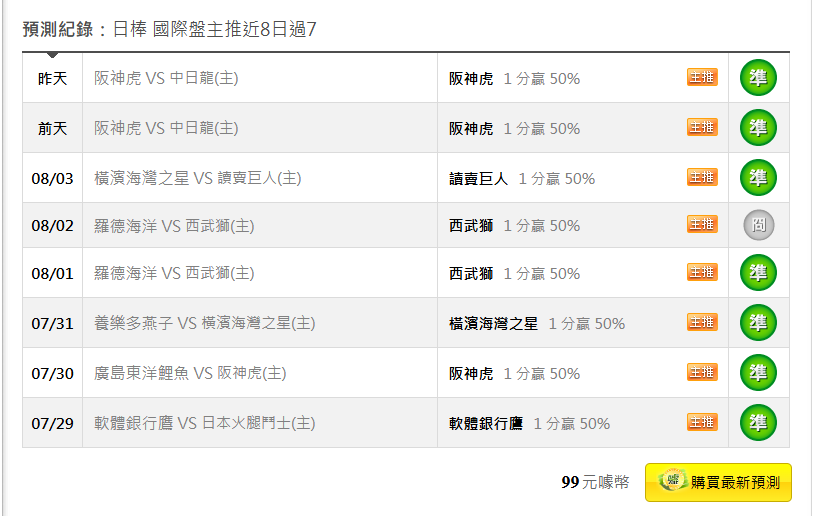Image resolution: width=814 pixels, height=516 pixels.
Task: Click green 準 icon for 07/31 game
Action: [x=758, y=322]
